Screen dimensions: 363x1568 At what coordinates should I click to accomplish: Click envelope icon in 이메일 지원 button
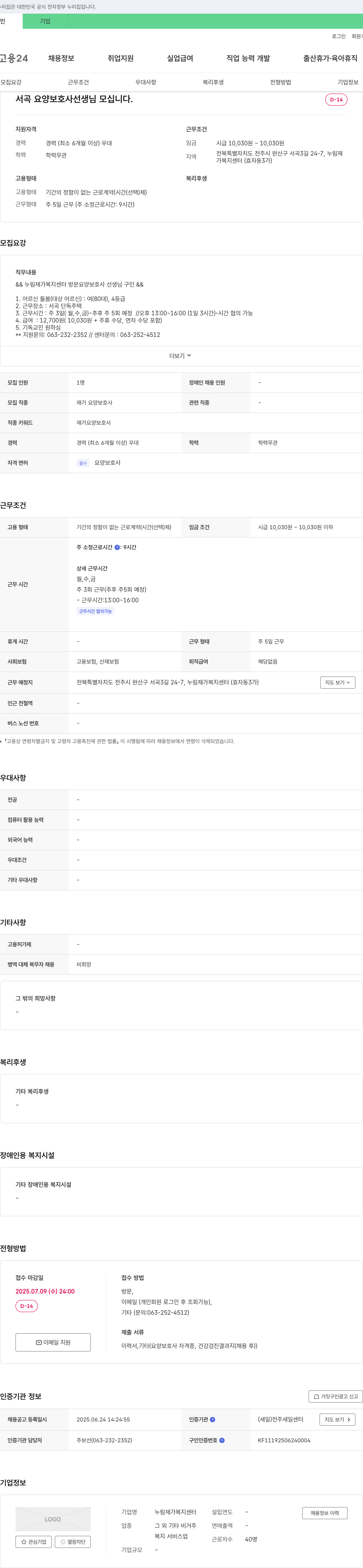click(x=39, y=1342)
